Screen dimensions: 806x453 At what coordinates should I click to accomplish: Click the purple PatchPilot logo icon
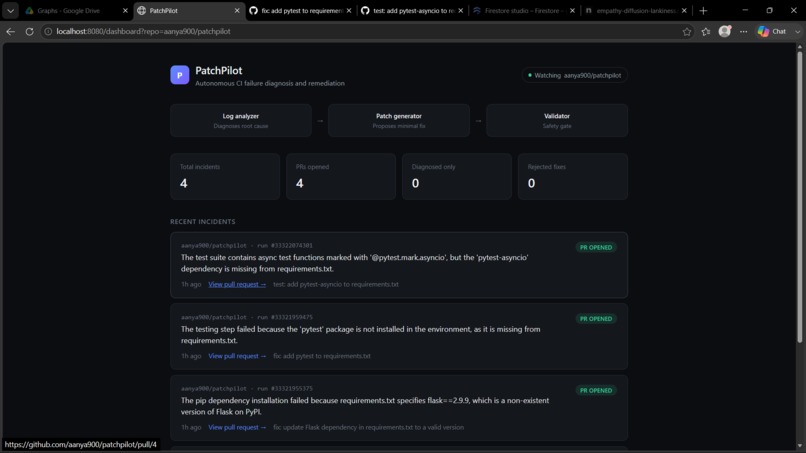[x=179, y=75]
